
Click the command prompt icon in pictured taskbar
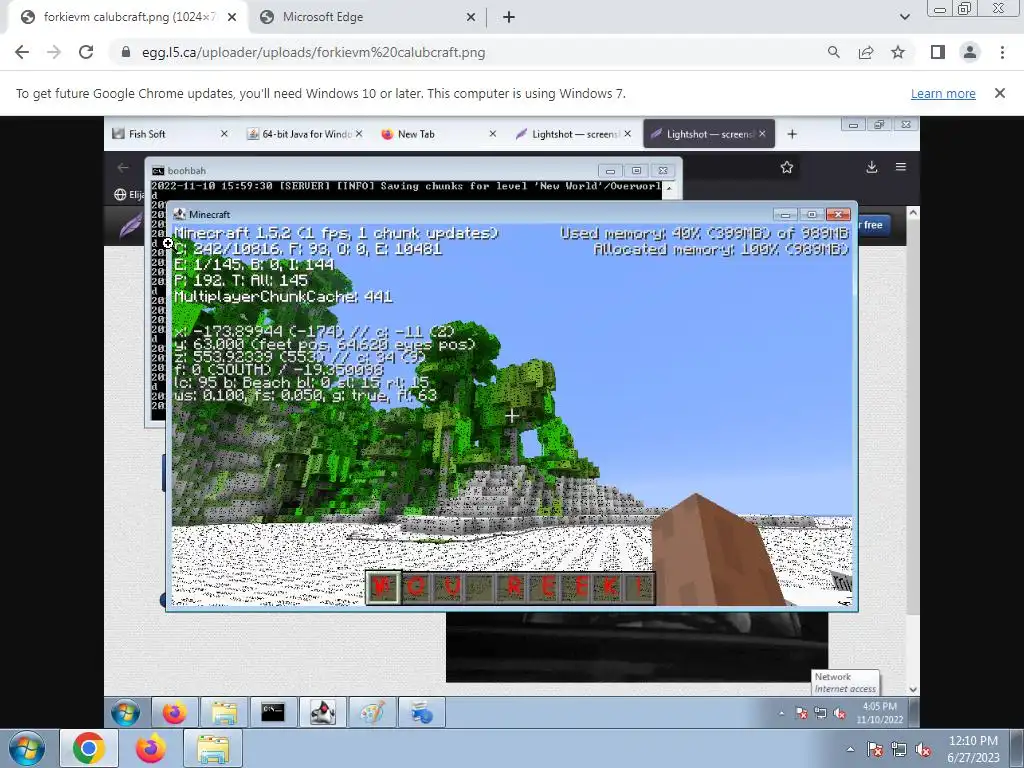[x=272, y=712]
